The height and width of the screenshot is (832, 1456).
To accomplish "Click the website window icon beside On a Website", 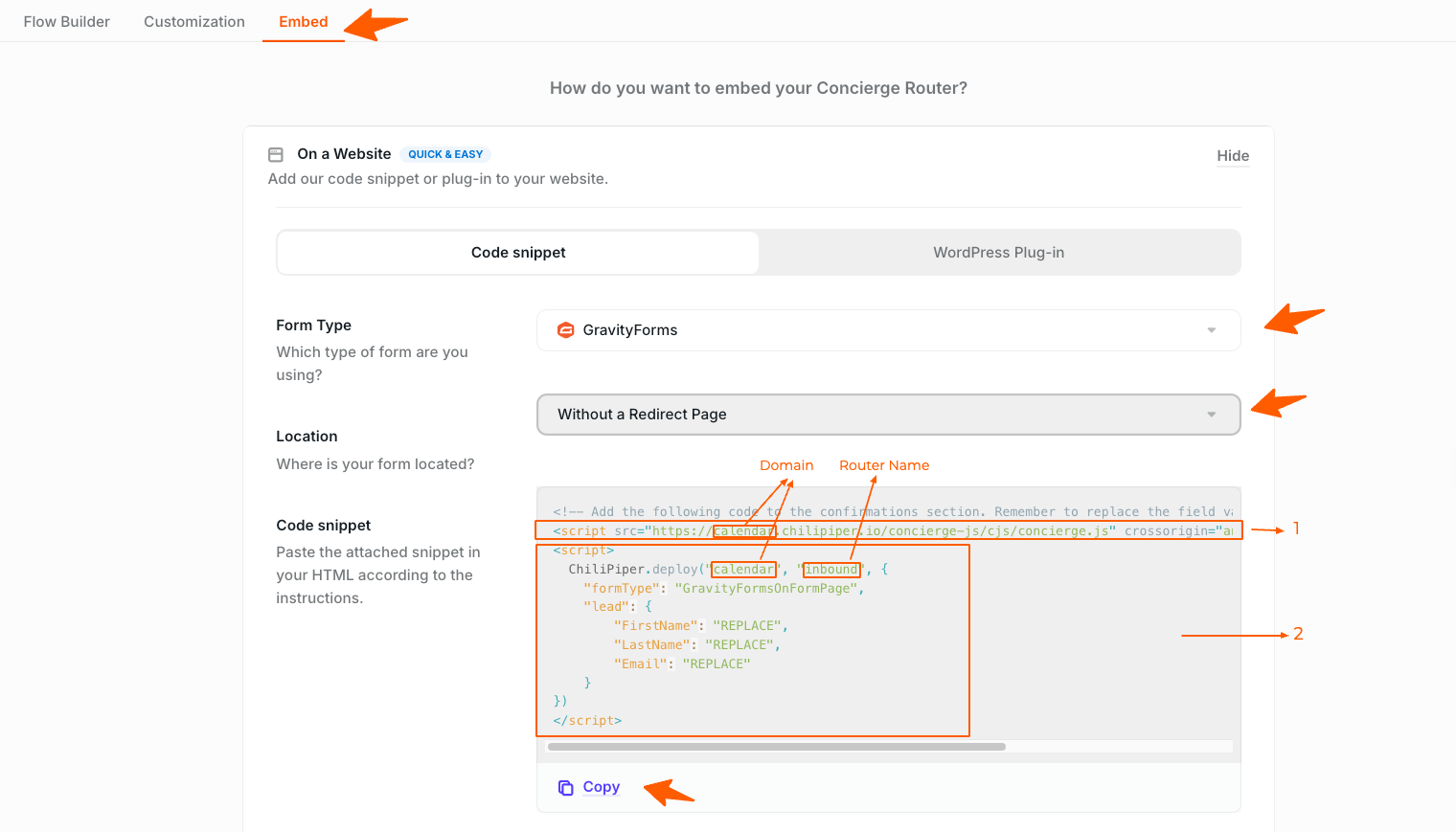I will [276, 154].
